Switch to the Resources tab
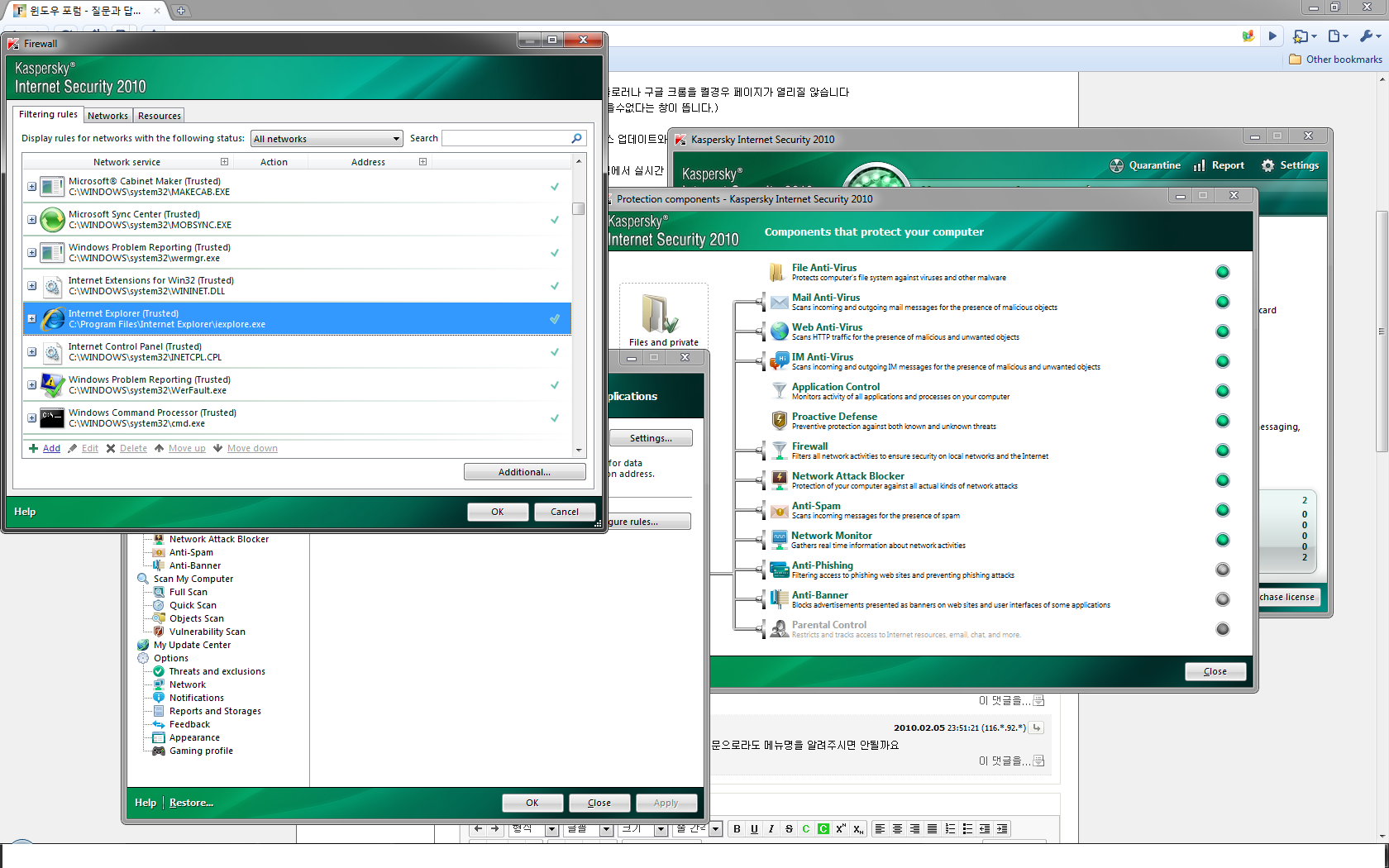This screenshot has height=868, width=1389. click(159, 116)
